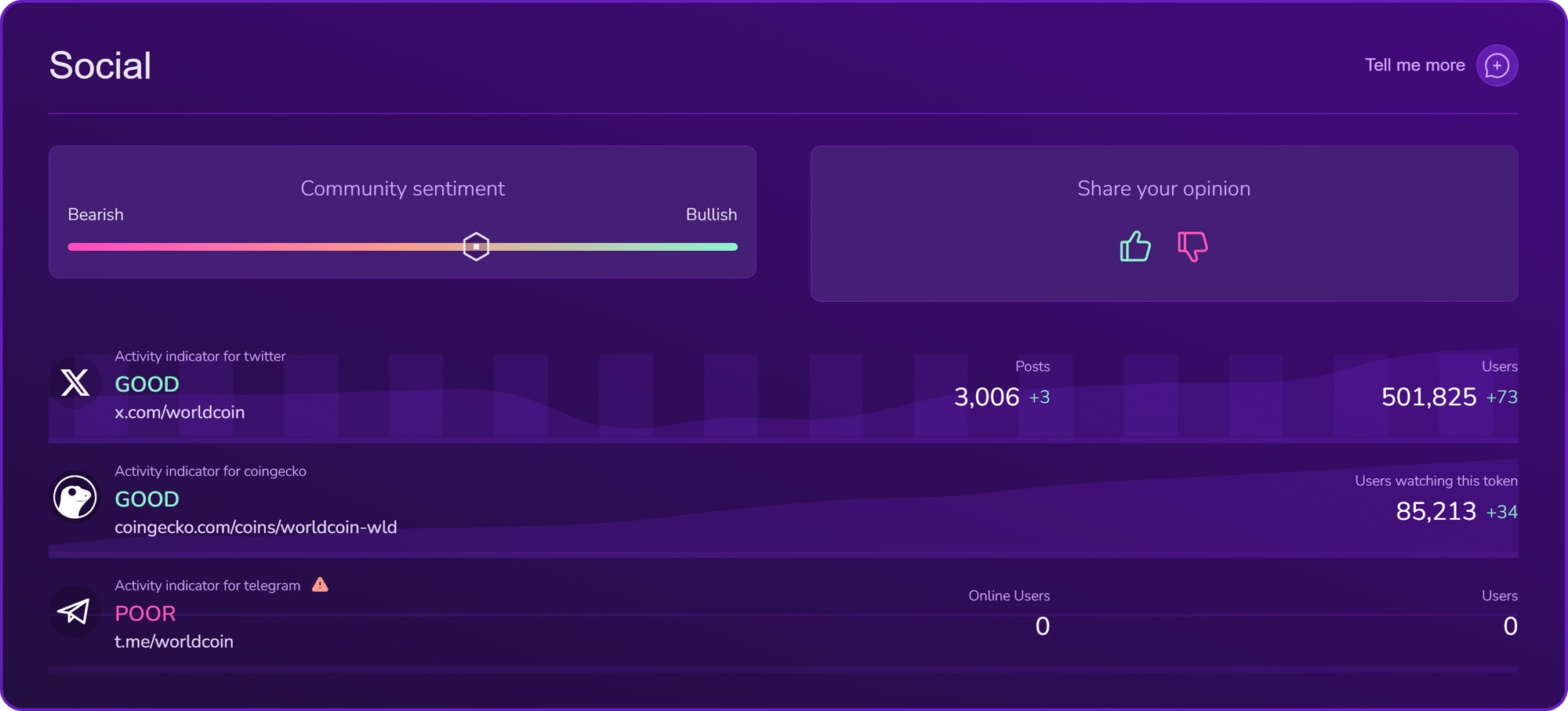Open the coingecko.com/coins/worldcoin-wld link
Image resolution: width=1568 pixels, height=711 pixels.
256,527
